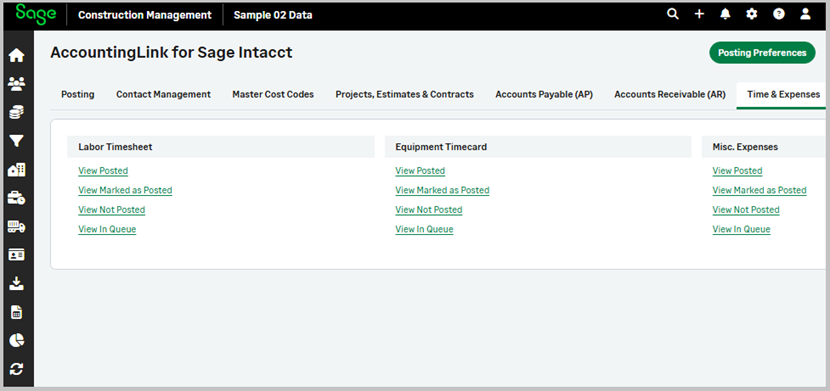Click the Posting Preferences button
This screenshot has width=830, height=391.
pyautogui.click(x=762, y=52)
